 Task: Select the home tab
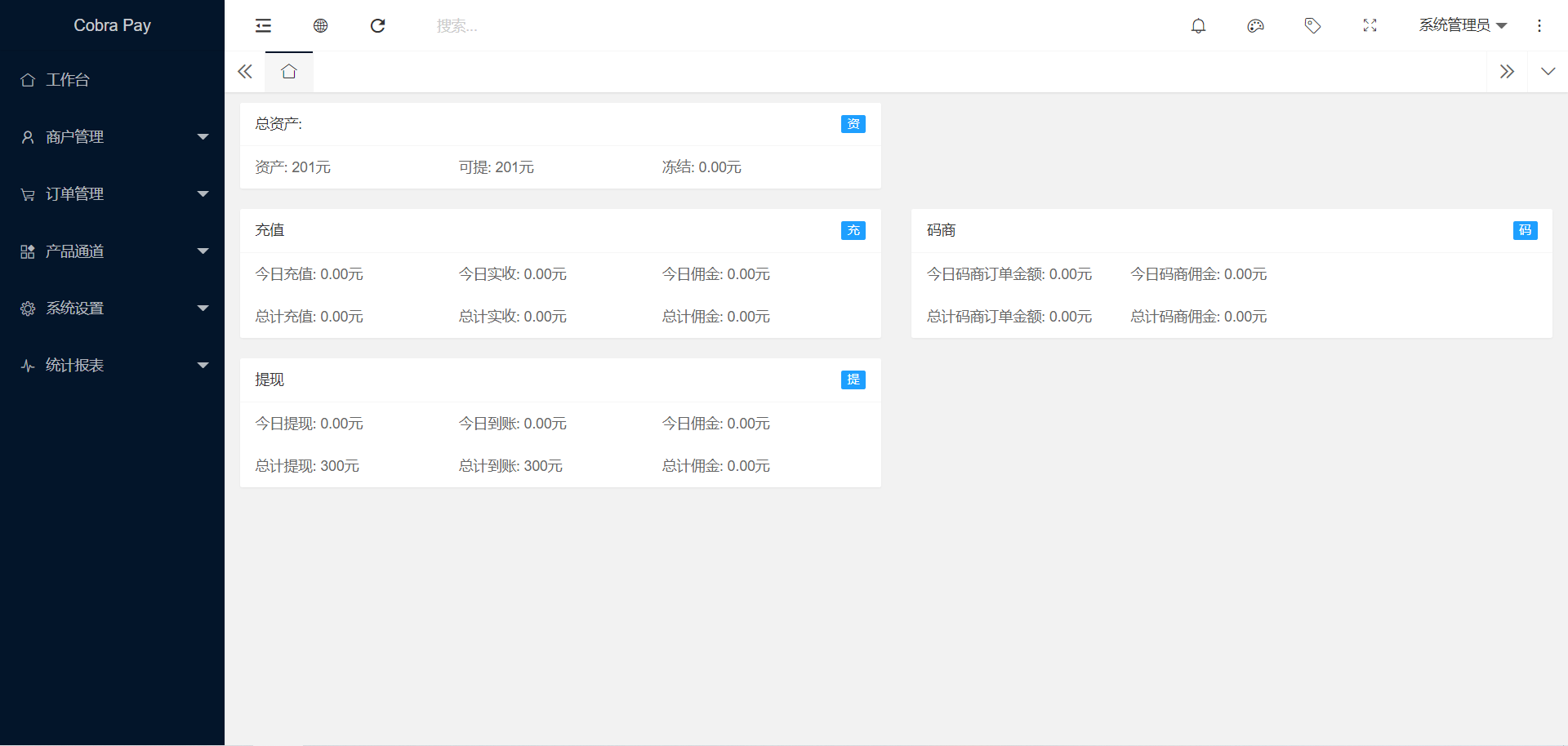(x=288, y=72)
